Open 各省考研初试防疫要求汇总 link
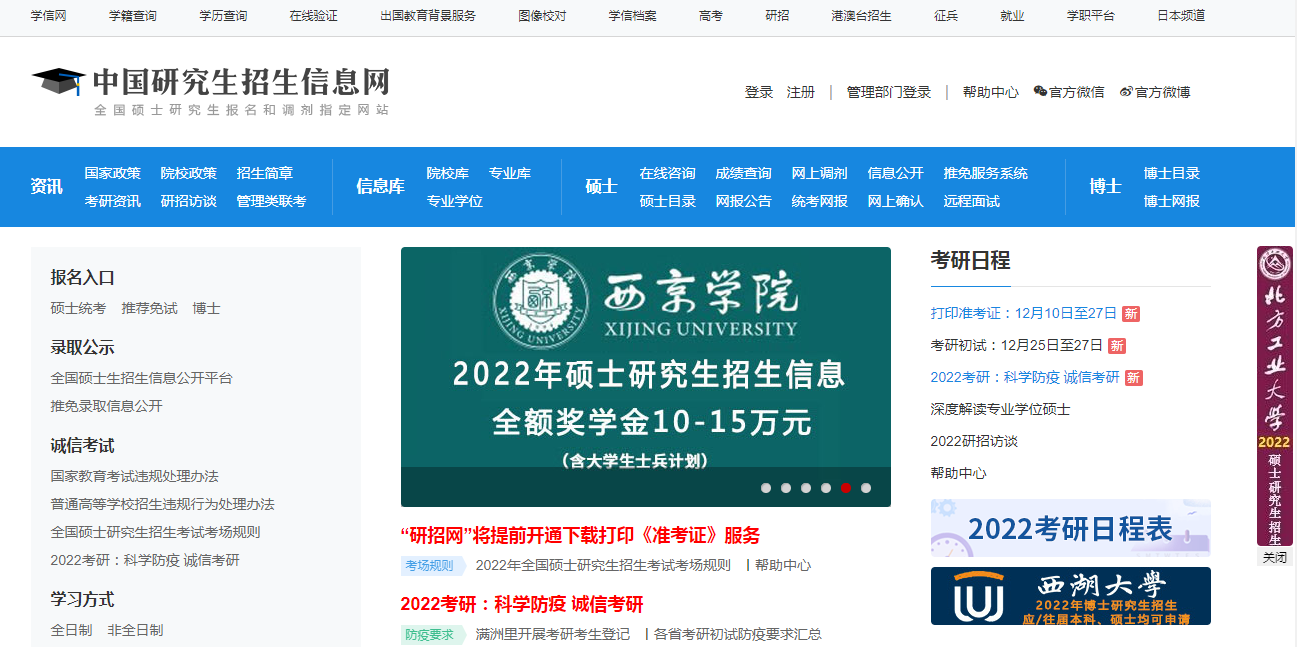This screenshot has height=647, width=1297. (x=738, y=634)
